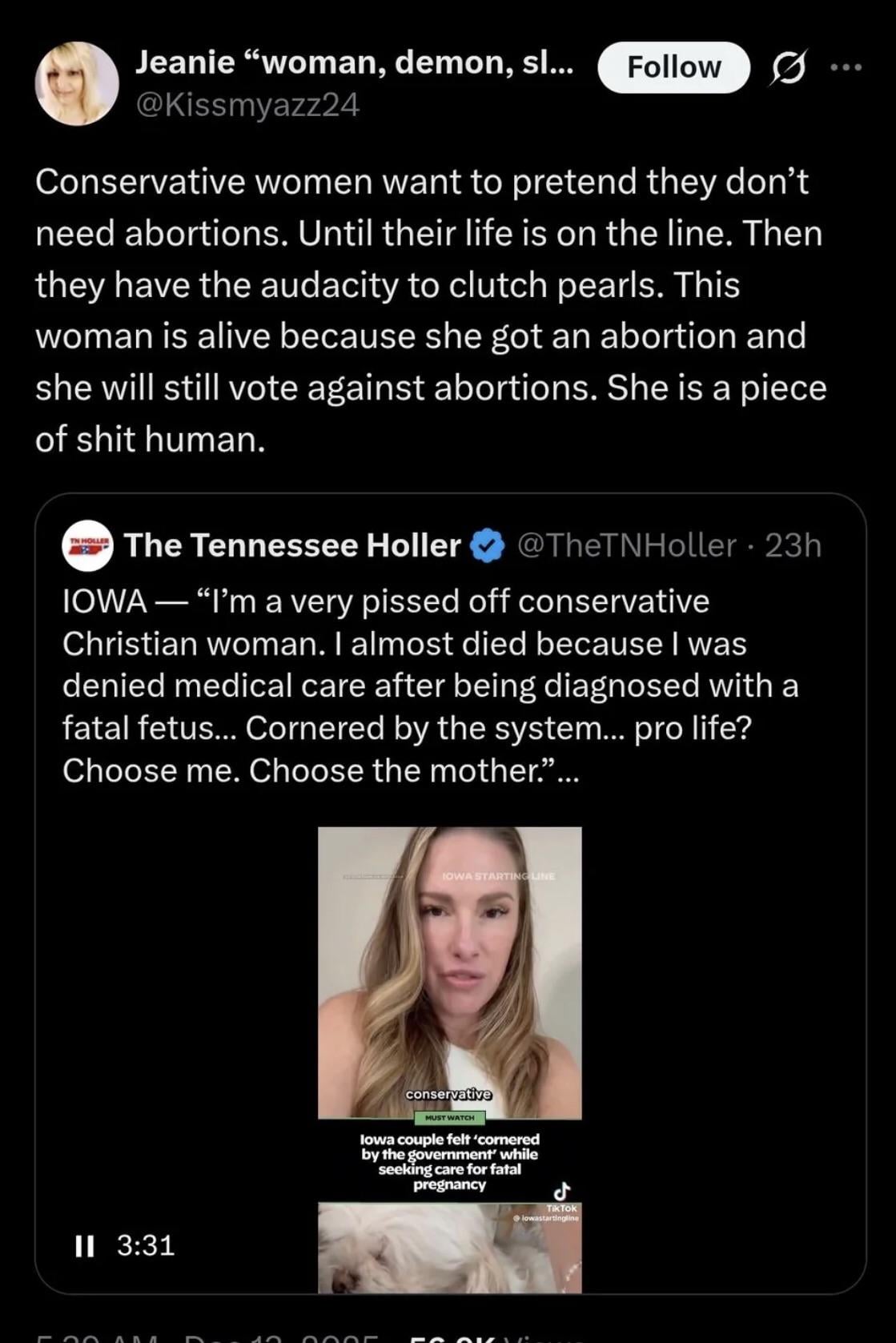Open the video of the blonde woman
The width and height of the screenshot is (896, 1343).
(x=449, y=971)
